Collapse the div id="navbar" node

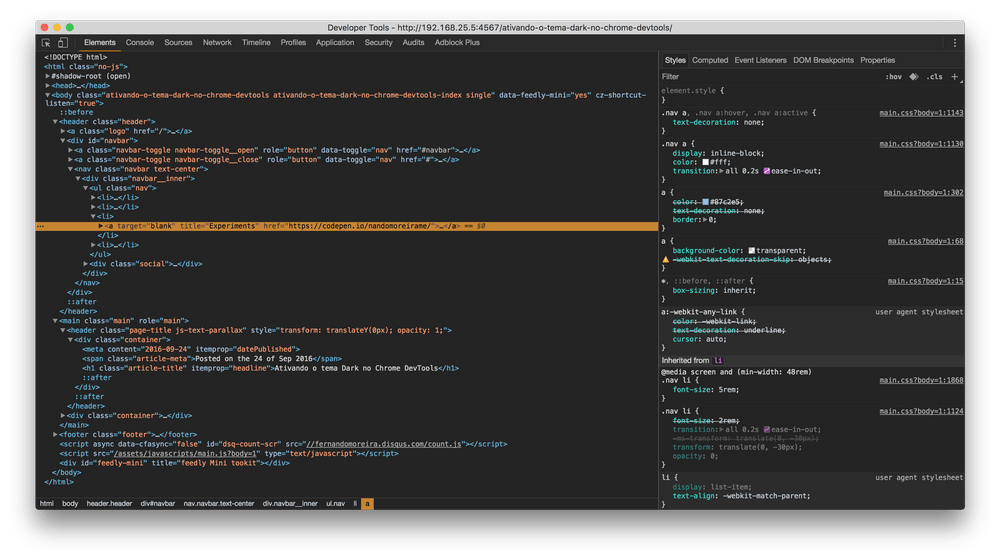(63, 140)
